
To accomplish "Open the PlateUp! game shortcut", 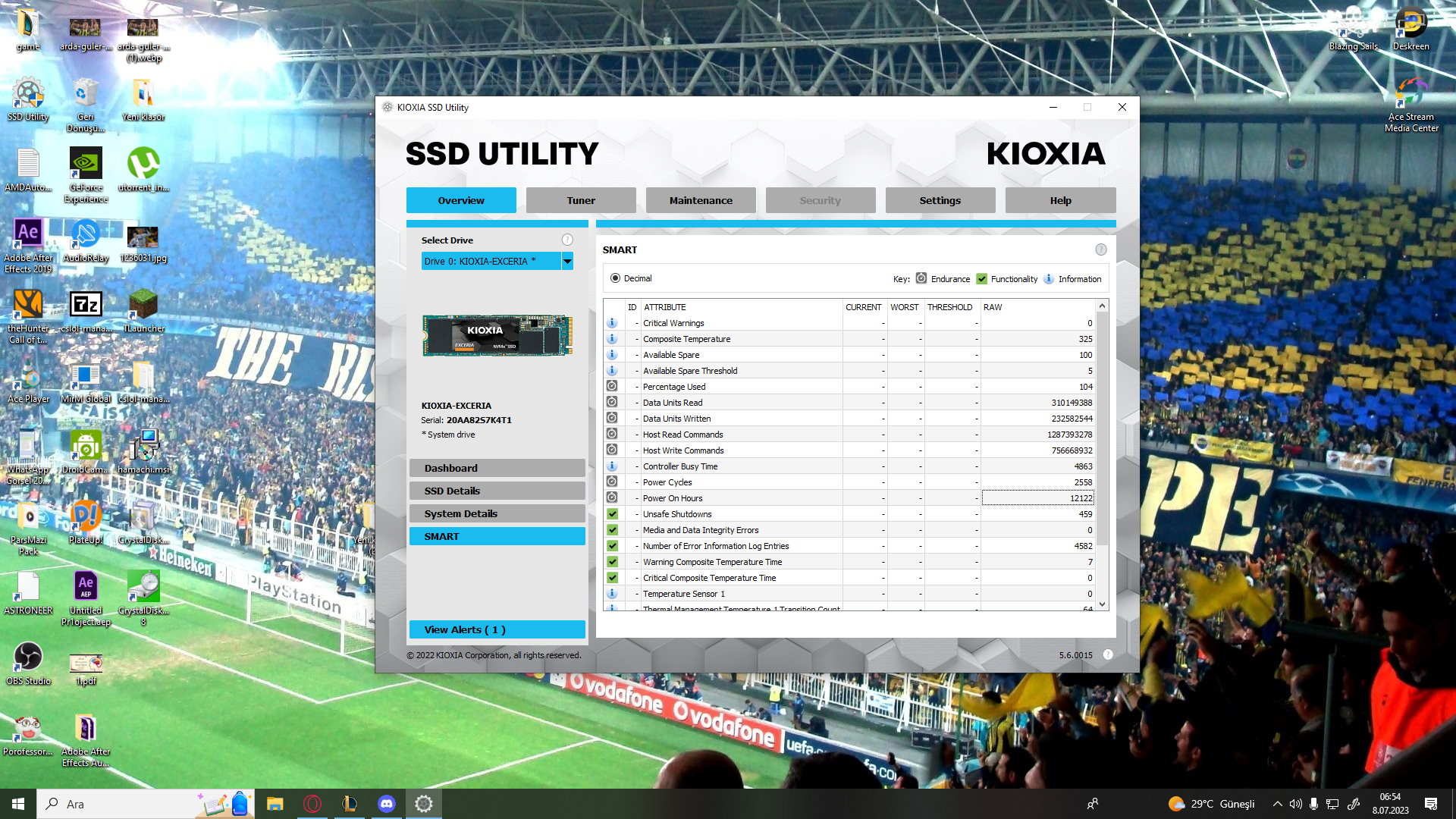I will (86, 522).
